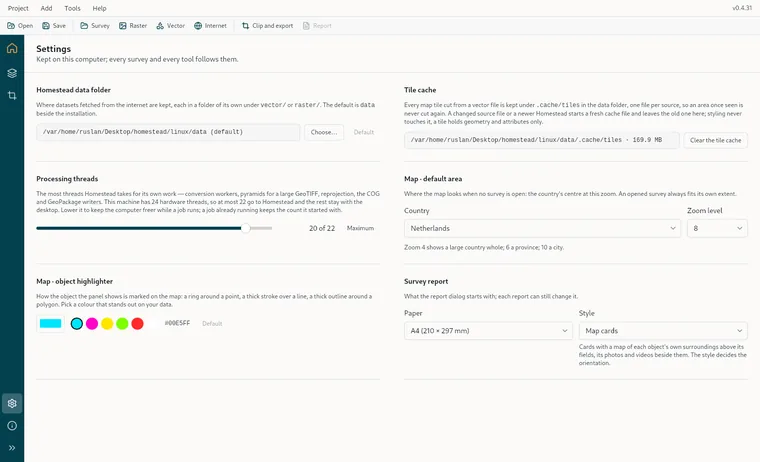Select the magenta circle highlighter colour
This screenshot has width=760, height=462.
click(92, 323)
